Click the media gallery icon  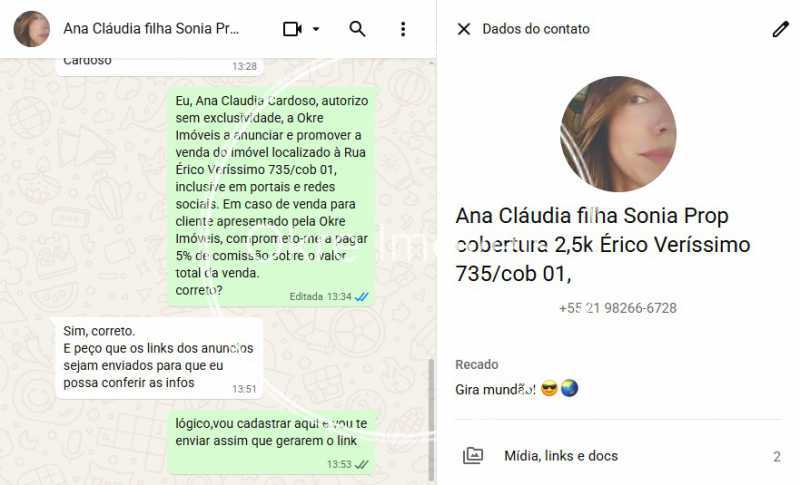click(472, 455)
